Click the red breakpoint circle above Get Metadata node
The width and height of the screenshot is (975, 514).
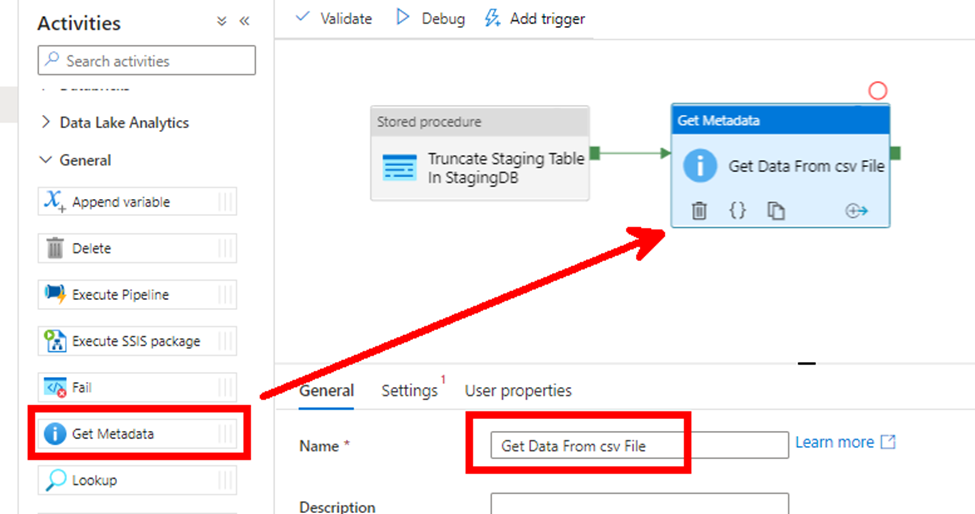(877, 91)
